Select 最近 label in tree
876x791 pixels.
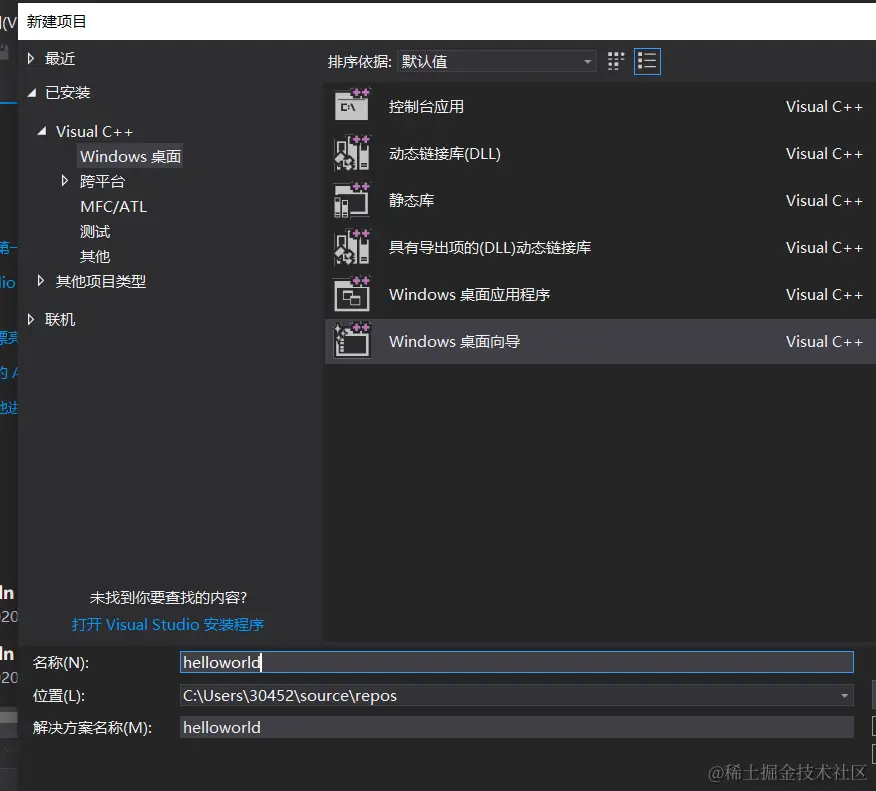point(60,59)
